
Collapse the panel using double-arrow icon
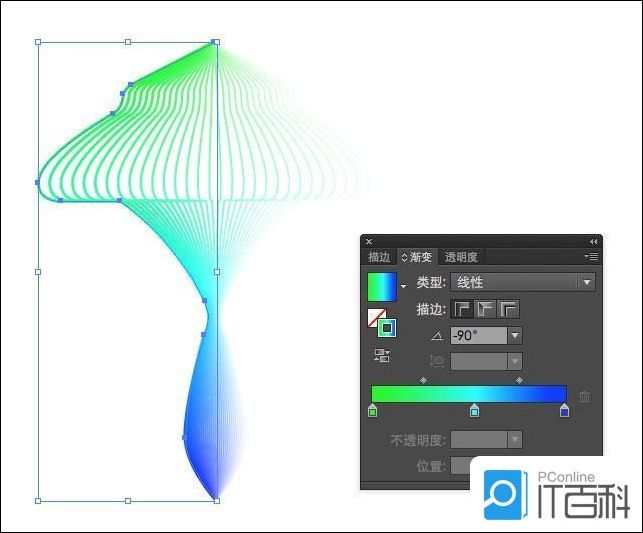593,241
